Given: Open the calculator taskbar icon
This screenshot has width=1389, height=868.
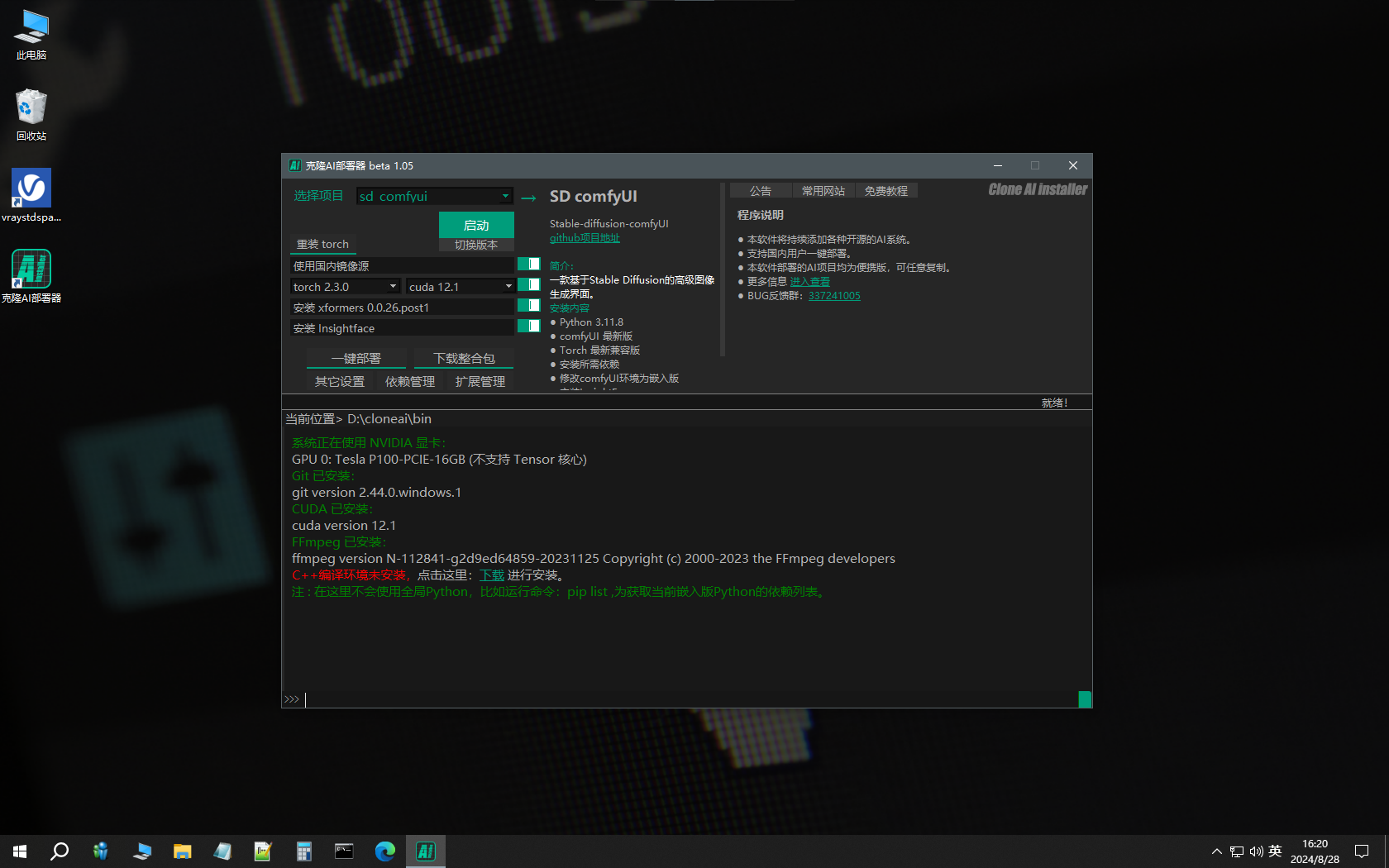Looking at the screenshot, I should (x=304, y=851).
